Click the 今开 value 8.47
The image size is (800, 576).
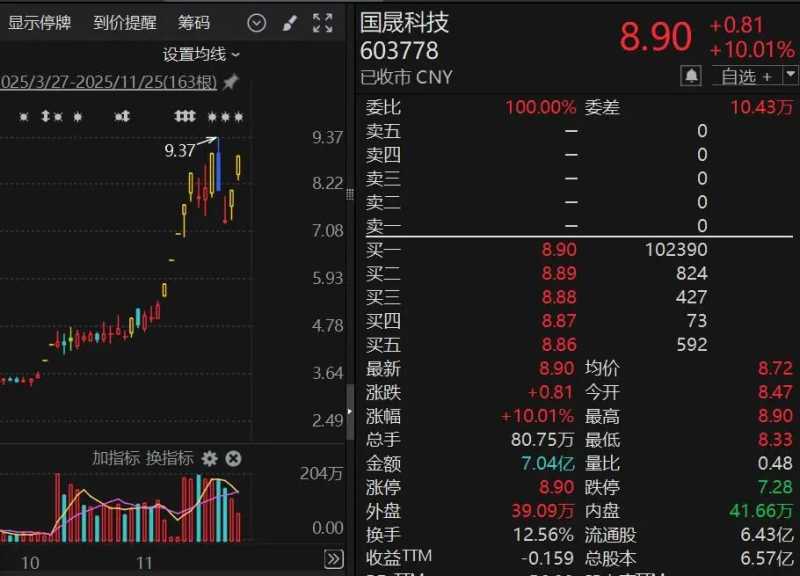coord(776,392)
